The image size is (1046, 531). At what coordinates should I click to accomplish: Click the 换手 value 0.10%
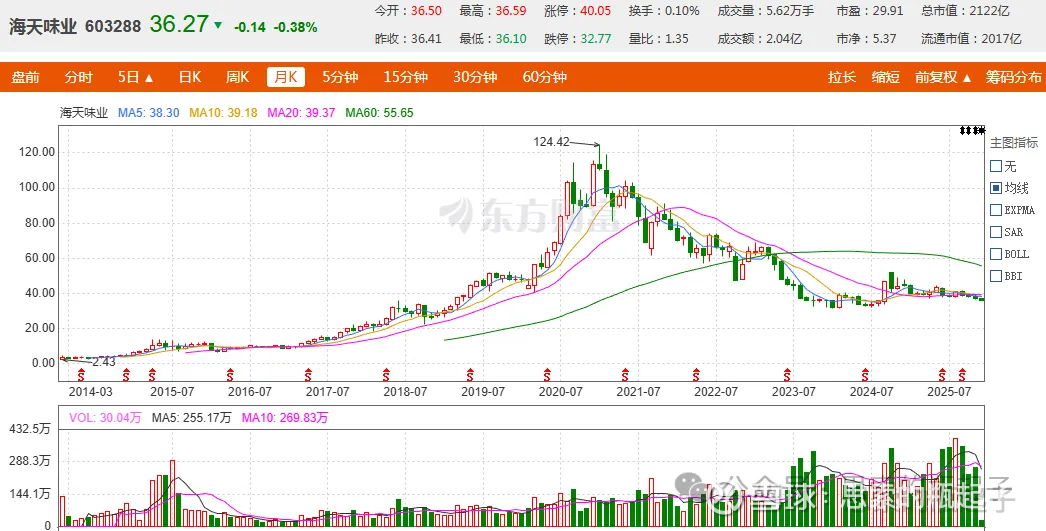[682, 11]
